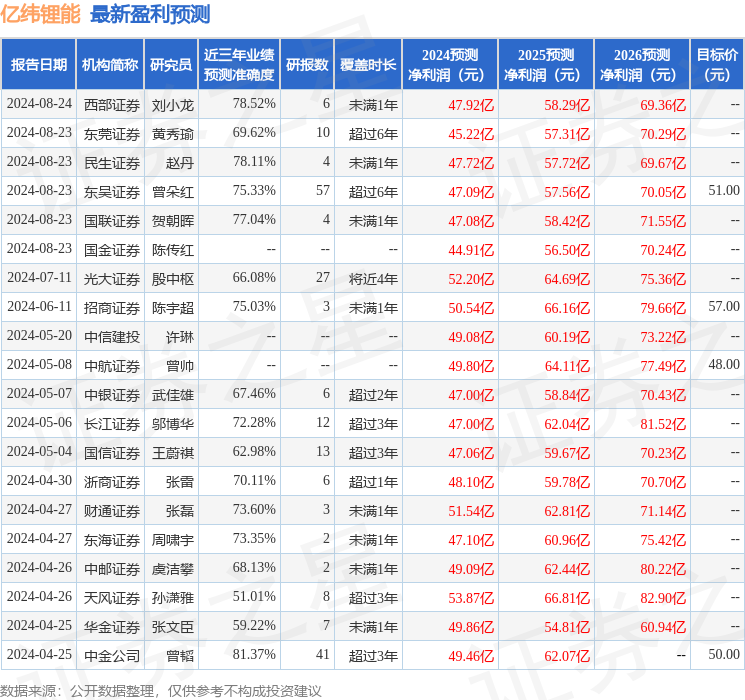745x700 pixels.
Task: Select the 中金公司 institution cell
Action: (112, 656)
